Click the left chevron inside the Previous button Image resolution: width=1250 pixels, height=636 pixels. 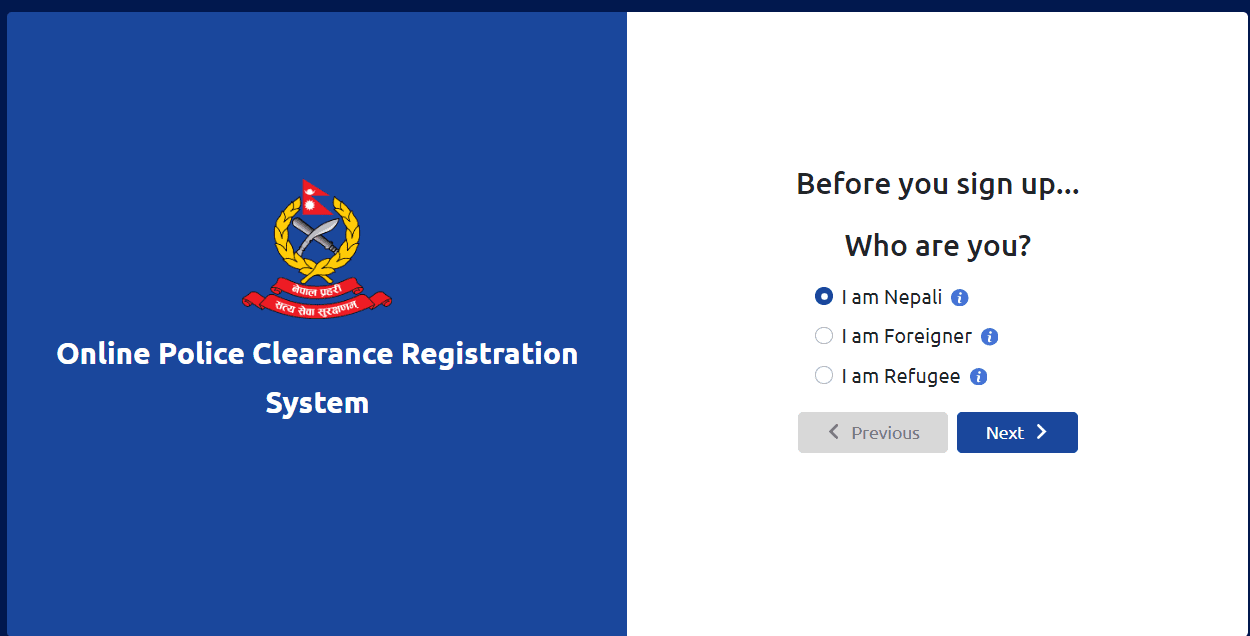point(833,432)
